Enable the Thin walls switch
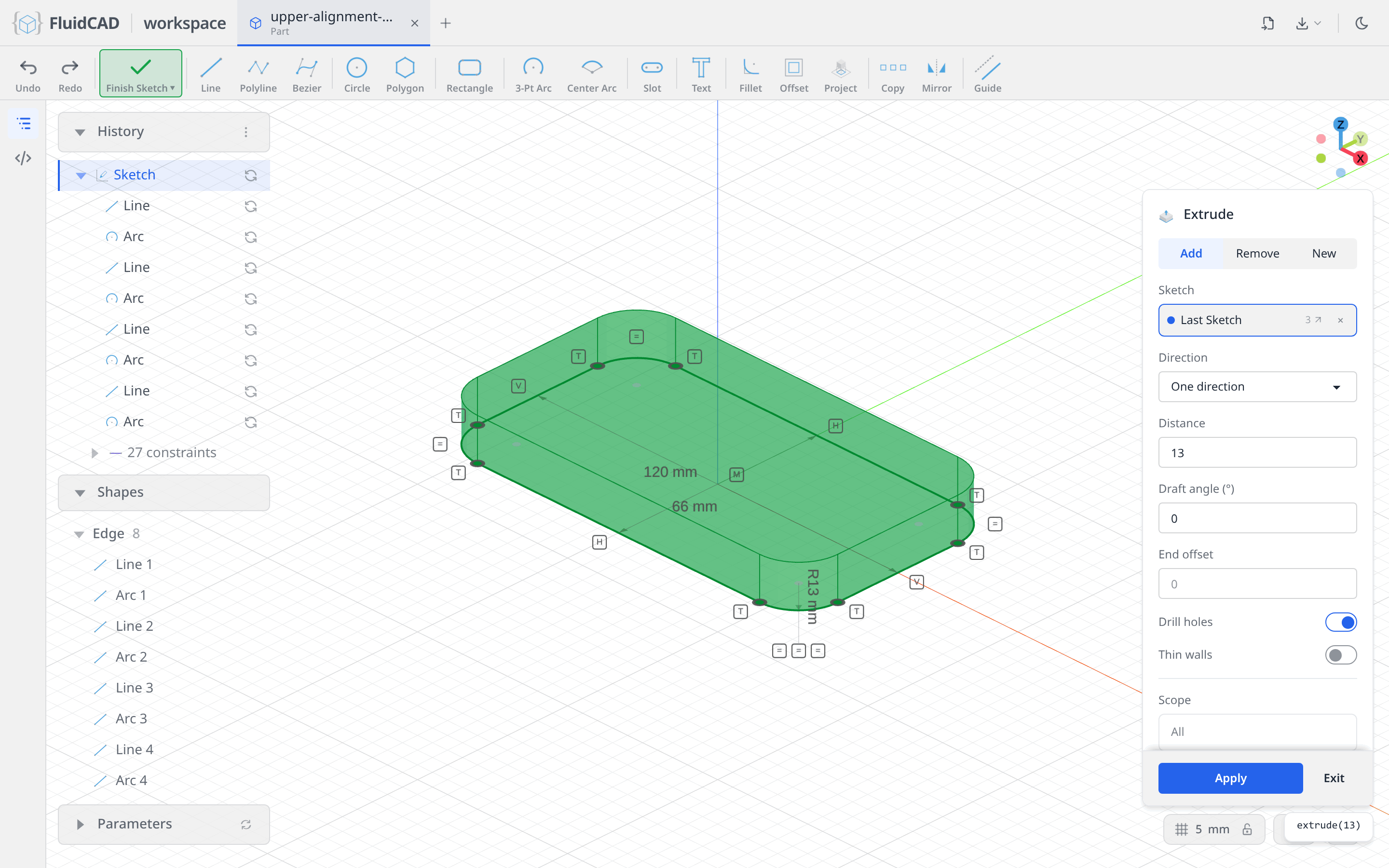1389x868 pixels. 1341,654
